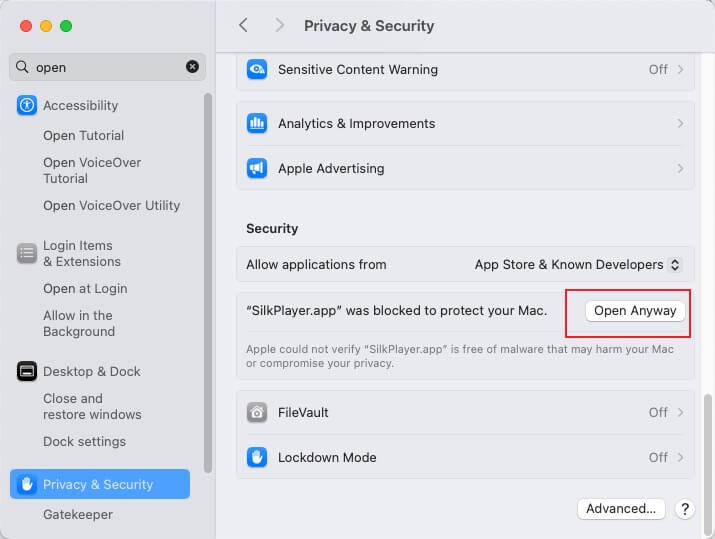Select Privacy & Security in sidebar
Image resolution: width=715 pixels, height=539 pixels.
pyautogui.click(x=100, y=484)
